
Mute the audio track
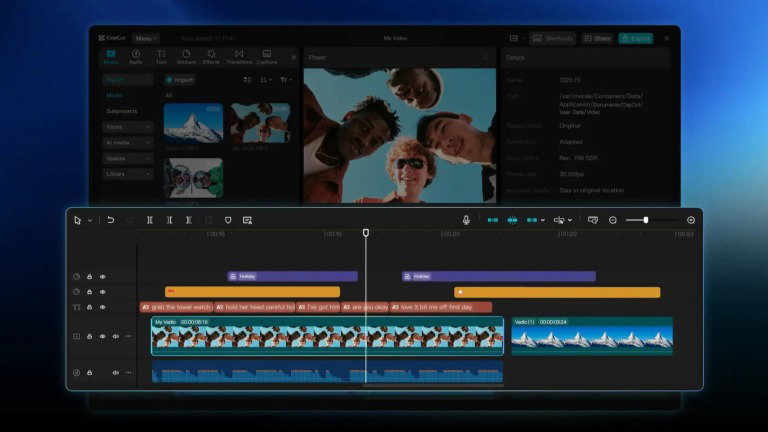click(x=116, y=373)
